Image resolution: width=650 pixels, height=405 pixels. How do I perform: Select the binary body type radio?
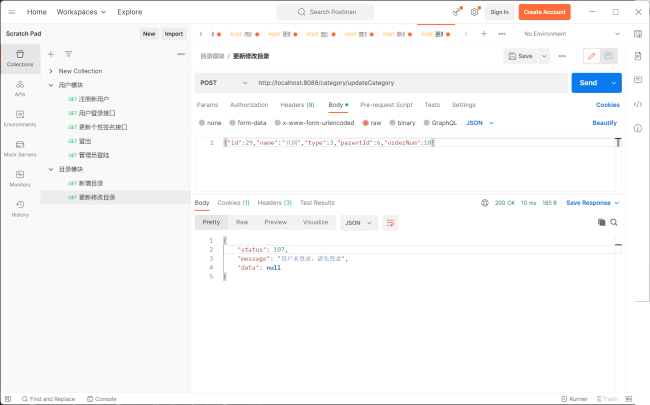tap(392, 123)
